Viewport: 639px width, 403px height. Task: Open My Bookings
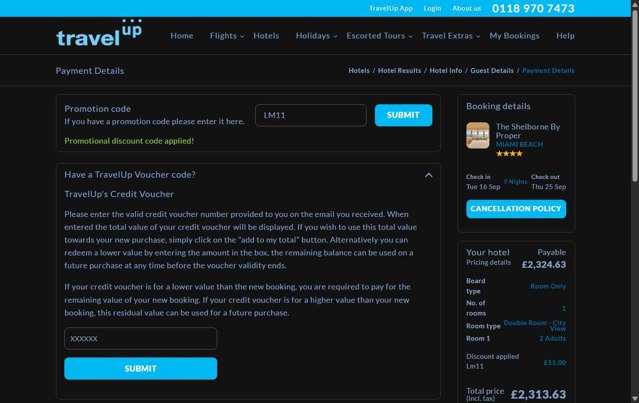point(514,36)
